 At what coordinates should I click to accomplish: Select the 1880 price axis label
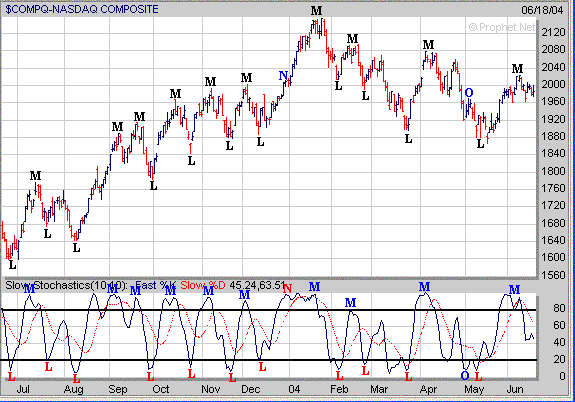pos(553,136)
